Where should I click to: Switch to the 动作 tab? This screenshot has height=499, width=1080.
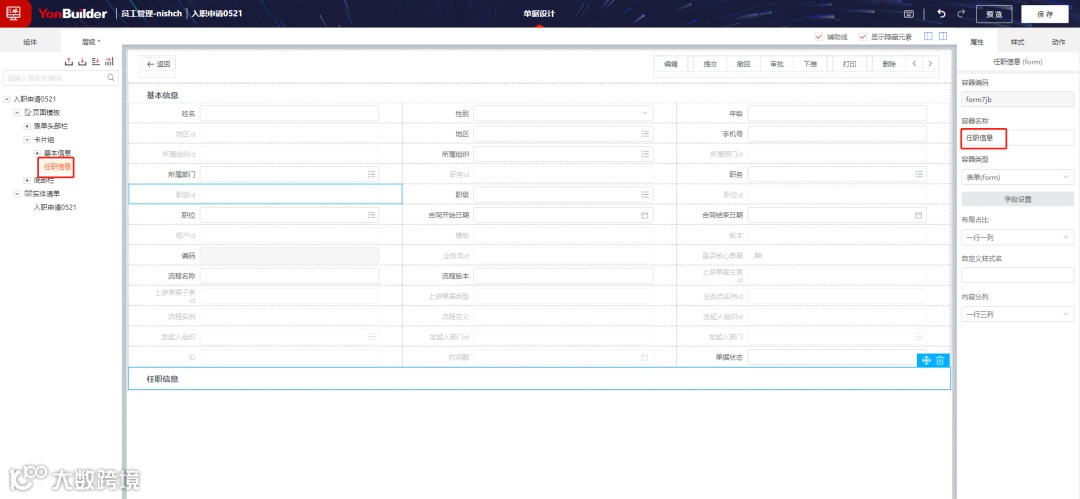[x=1058, y=42]
